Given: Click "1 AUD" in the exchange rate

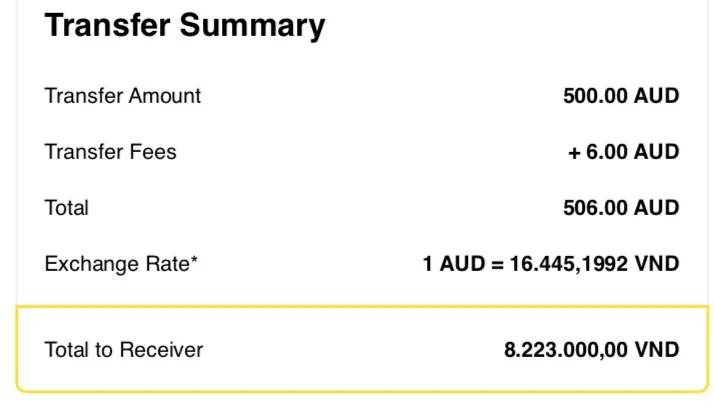Looking at the screenshot, I should (449, 264).
